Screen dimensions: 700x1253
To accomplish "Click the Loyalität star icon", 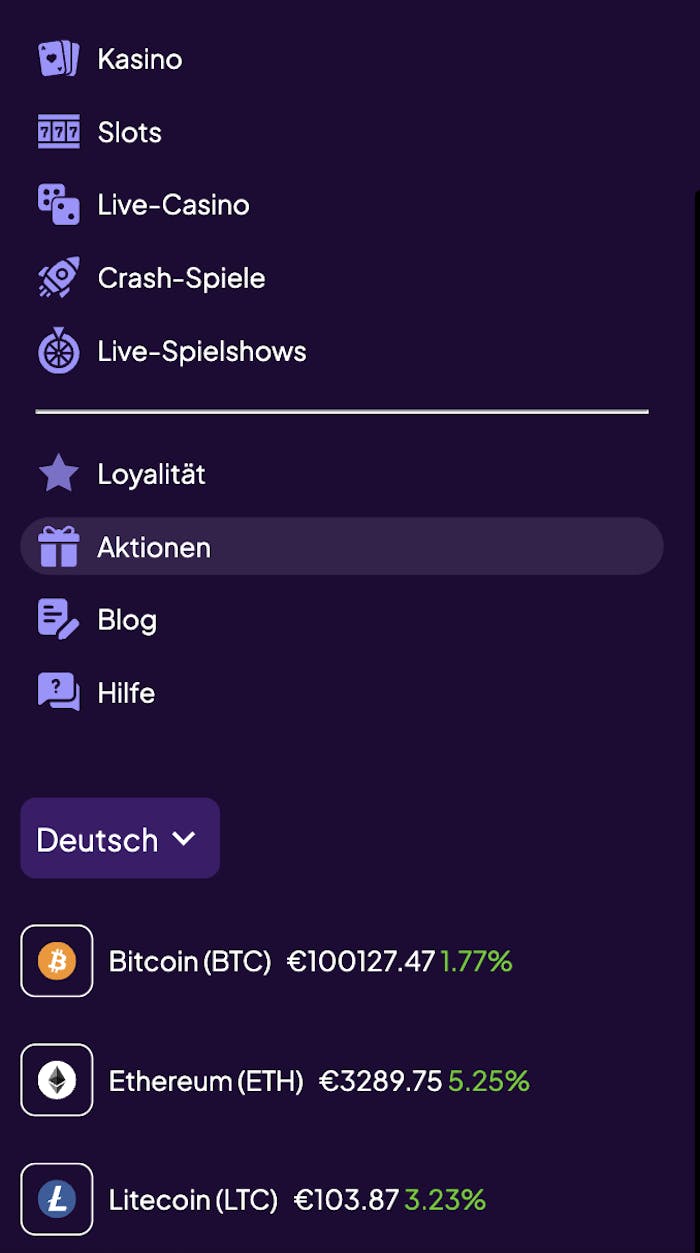I will click(58, 473).
